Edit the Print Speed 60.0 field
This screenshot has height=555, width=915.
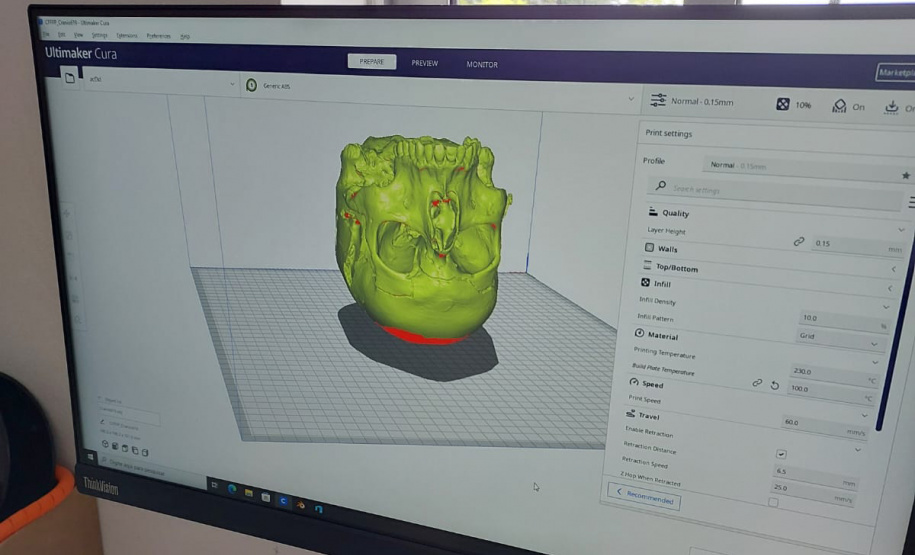point(823,426)
